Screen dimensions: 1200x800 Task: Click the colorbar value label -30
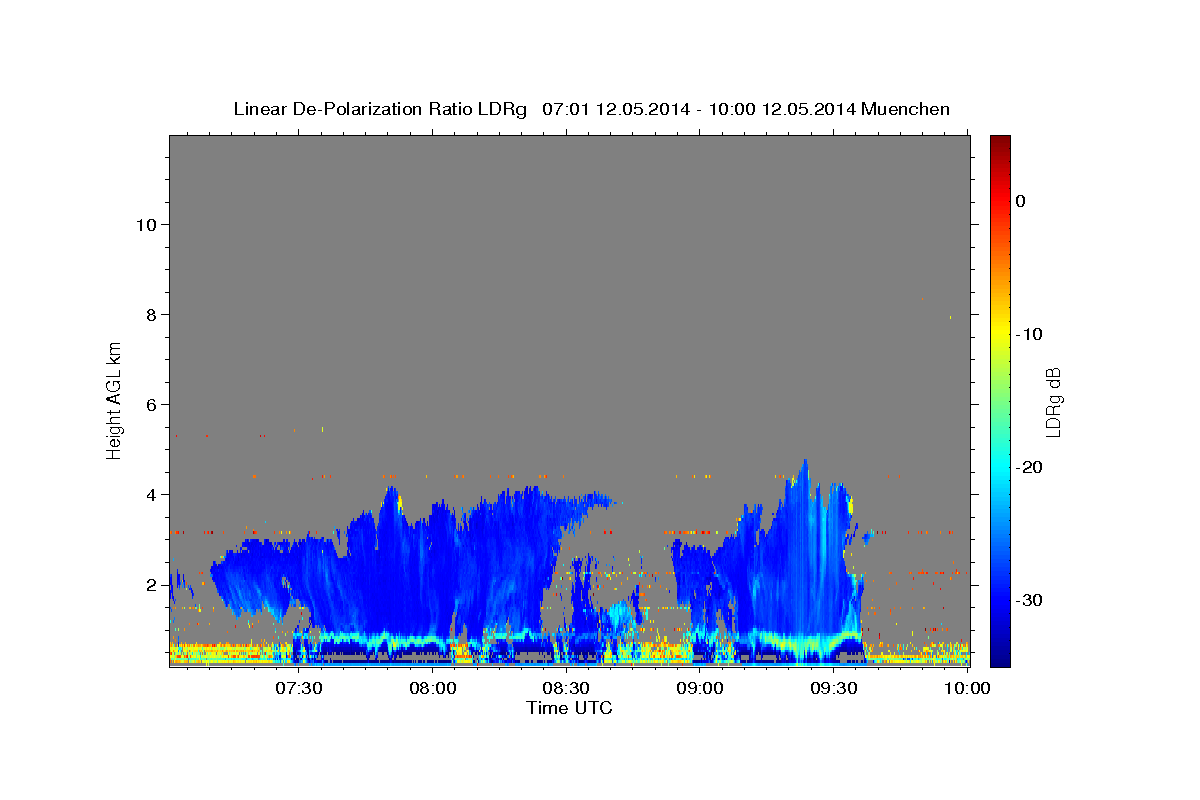click(x=1030, y=600)
